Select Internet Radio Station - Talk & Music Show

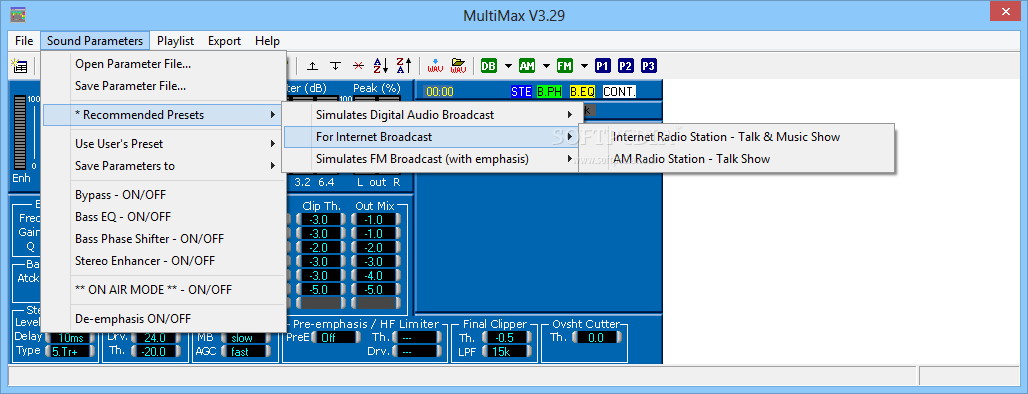click(736, 137)
